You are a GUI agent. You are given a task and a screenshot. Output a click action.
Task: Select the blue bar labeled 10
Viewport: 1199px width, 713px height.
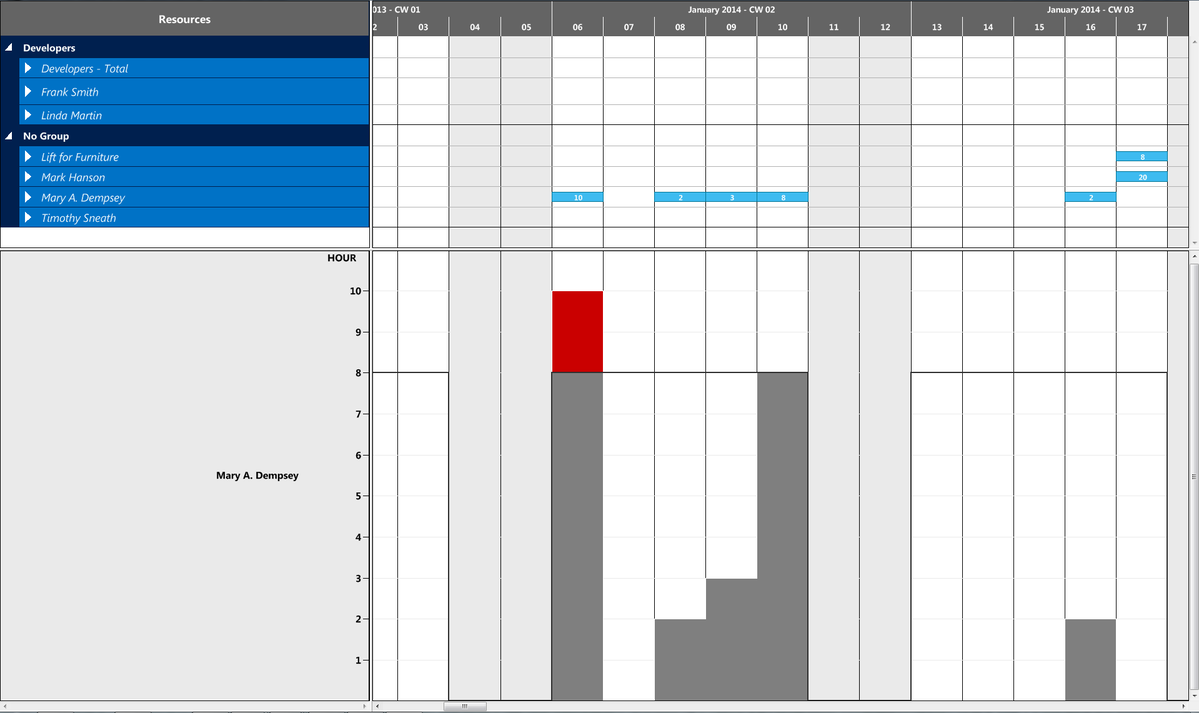pyautogui.click(x=577, y=197)
